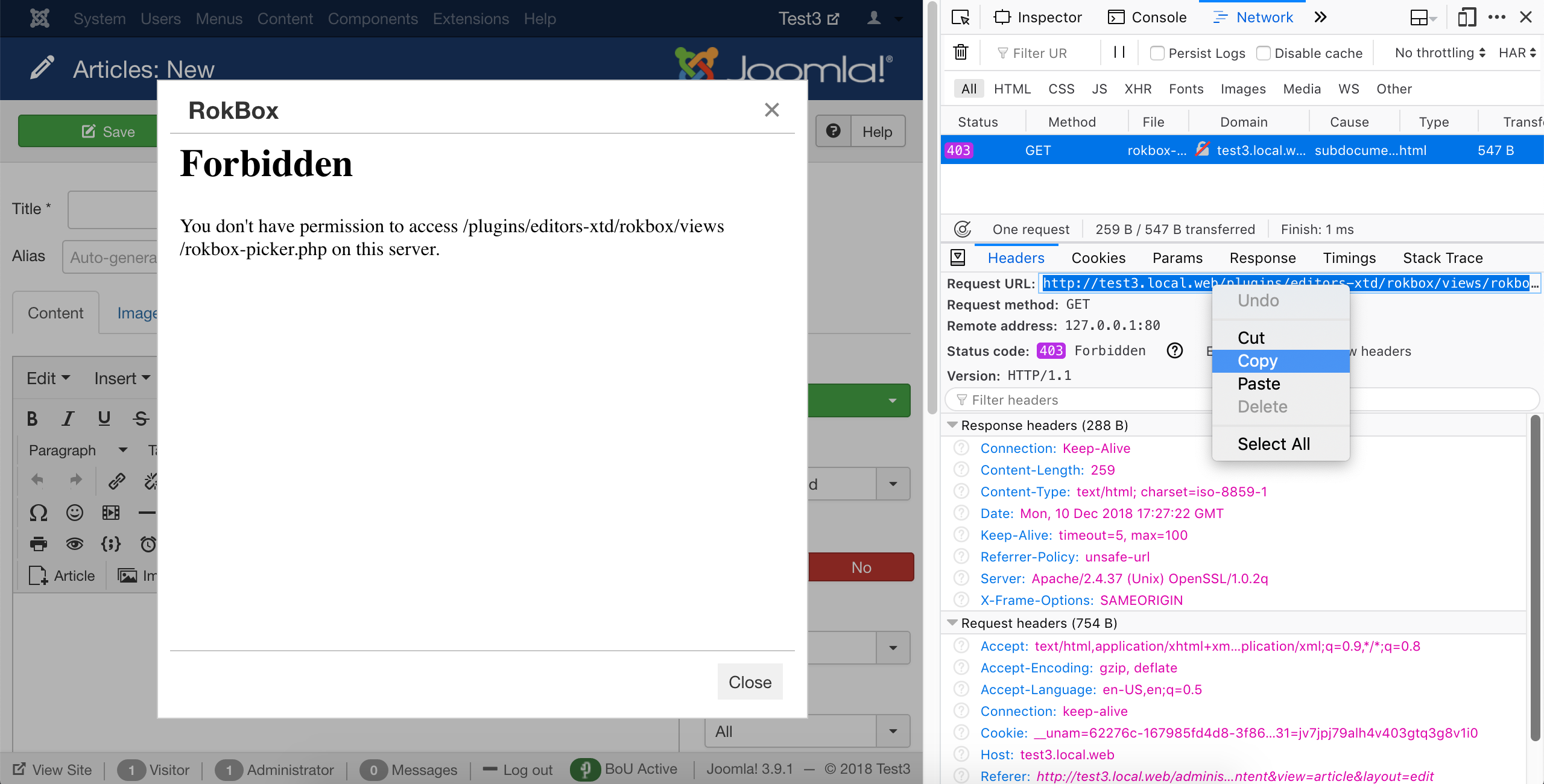Enable Persist Logs checkbox
The height and width of the screenshot is (784, 1544).
pyautogui.click(x=1157, y=53)
